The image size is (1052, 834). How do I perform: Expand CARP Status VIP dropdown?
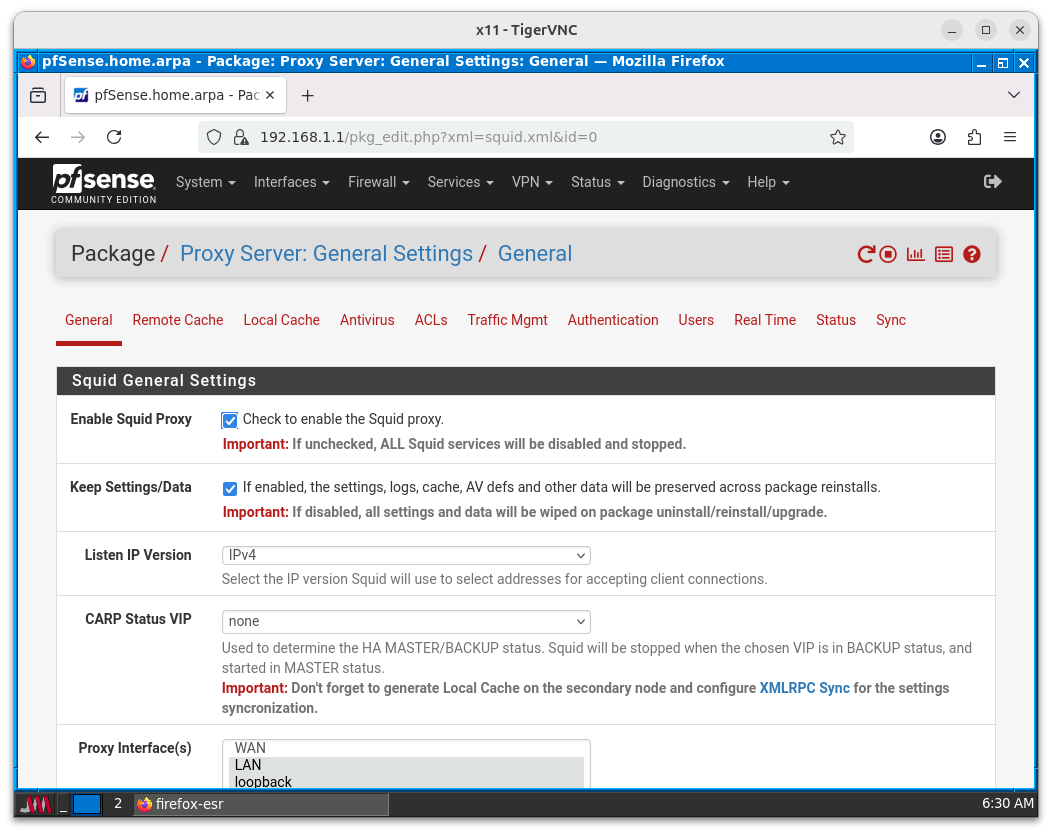pyautogui.click(x=406, y=621)
